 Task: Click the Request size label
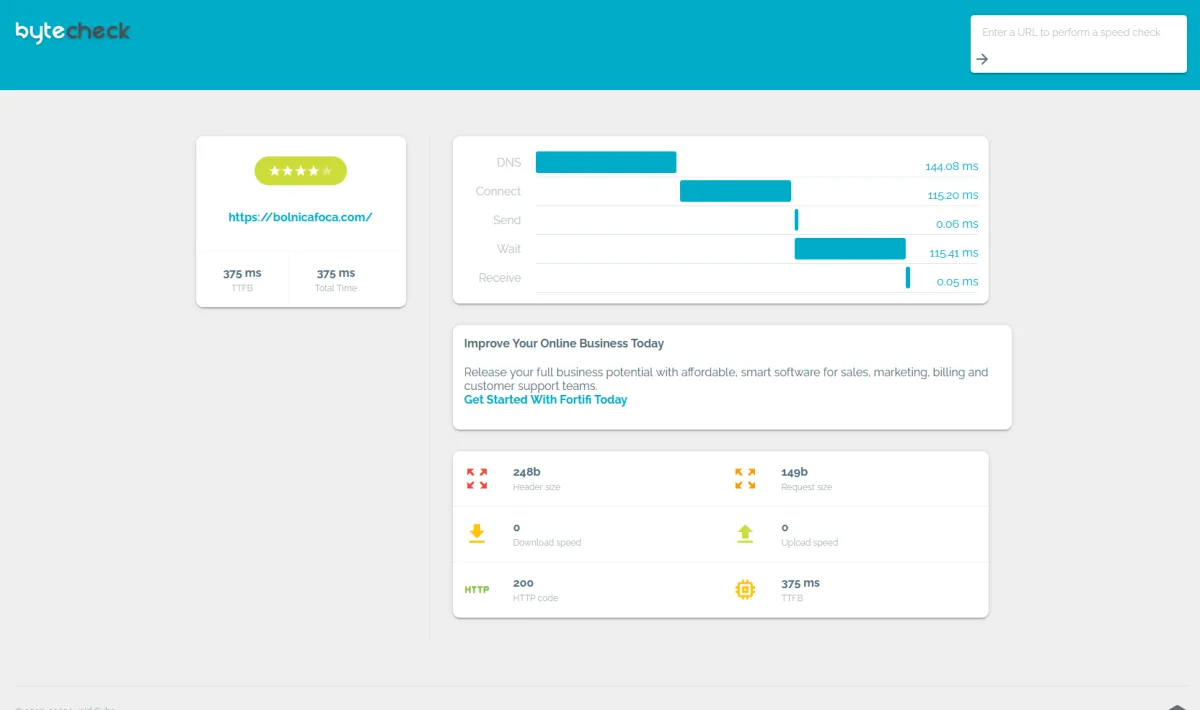(806, 487)
